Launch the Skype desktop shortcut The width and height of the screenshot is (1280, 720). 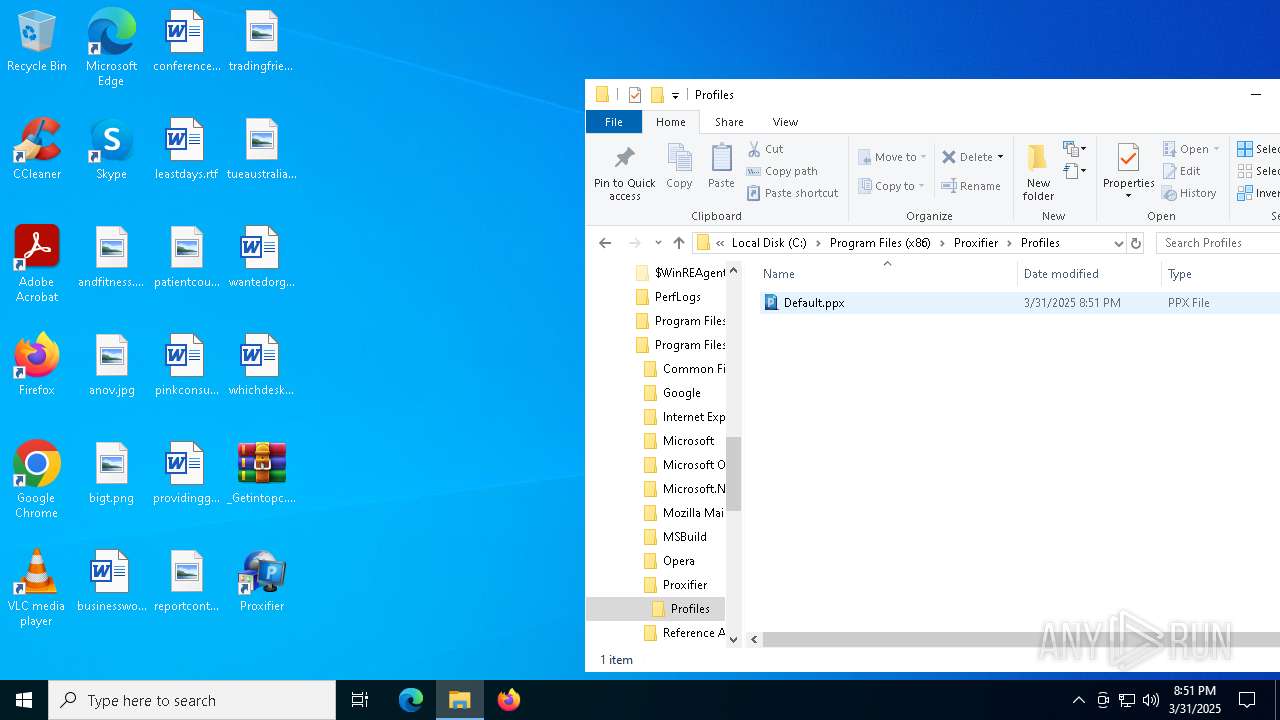[x=111, y=149]
